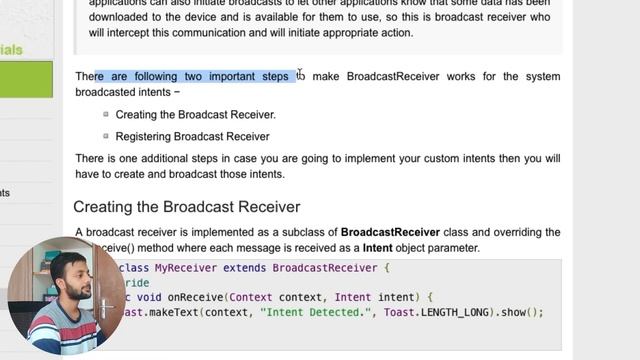640x360 pixels.
Task: Click the 'Creating the Broadcast Receiver' heading
Action: (187, 207)
